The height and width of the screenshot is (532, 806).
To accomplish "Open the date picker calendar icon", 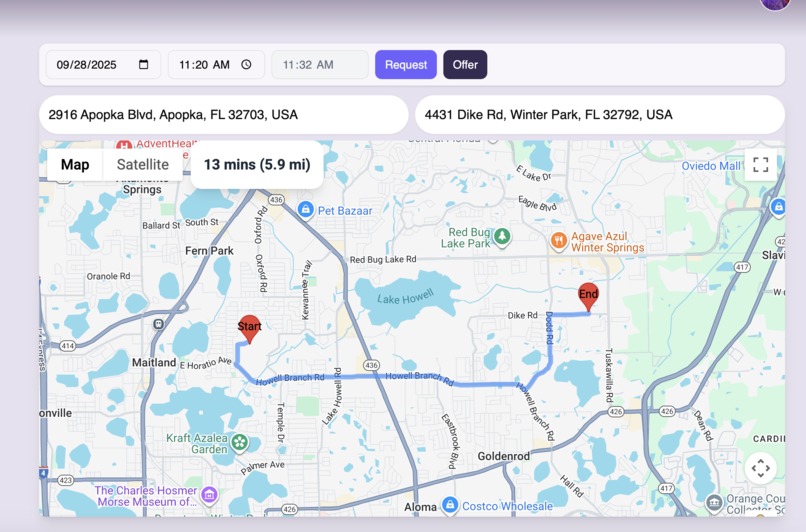I will (143, 64).
